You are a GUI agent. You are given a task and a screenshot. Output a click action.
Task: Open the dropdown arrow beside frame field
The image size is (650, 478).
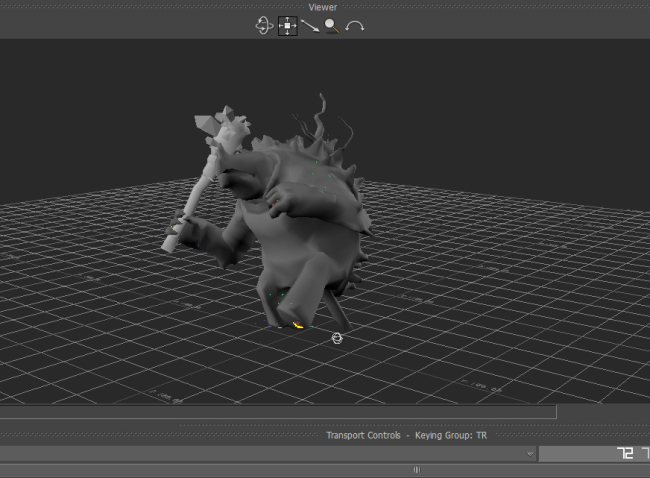530,453
